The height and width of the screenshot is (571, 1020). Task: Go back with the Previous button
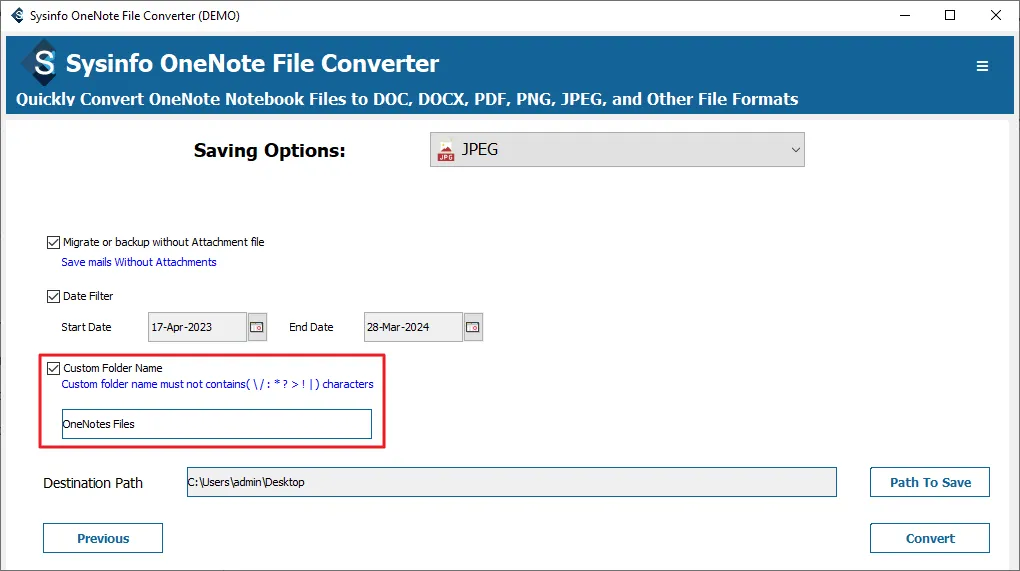tap(103, 538)
